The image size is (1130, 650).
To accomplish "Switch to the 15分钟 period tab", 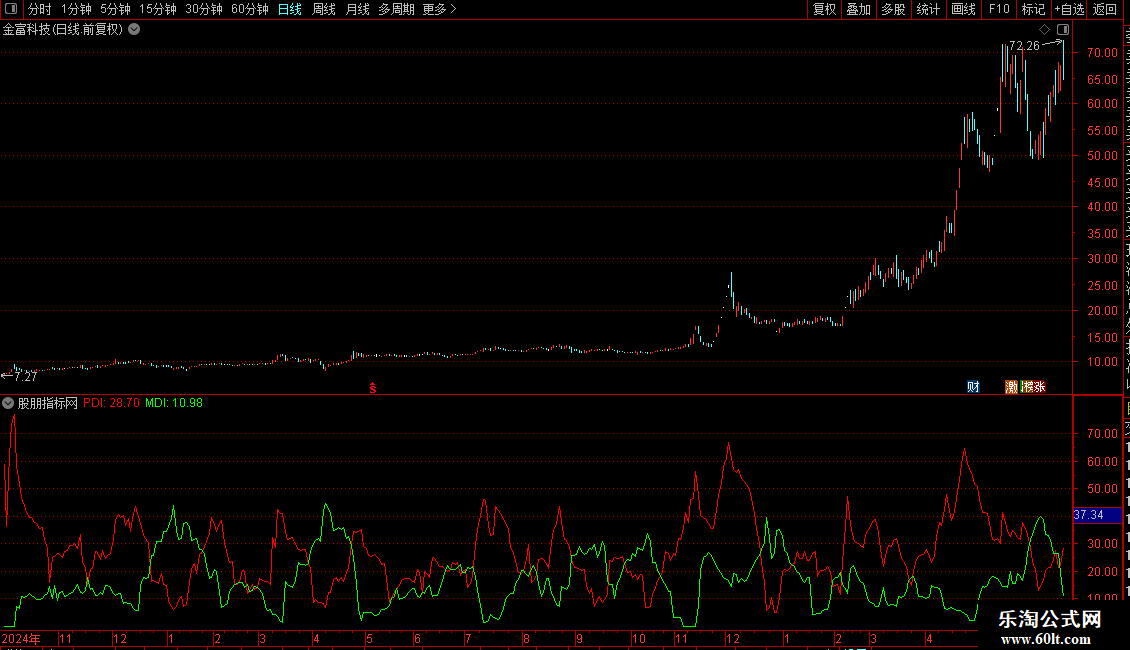I will pyautogui.click(x=158, y=9).
